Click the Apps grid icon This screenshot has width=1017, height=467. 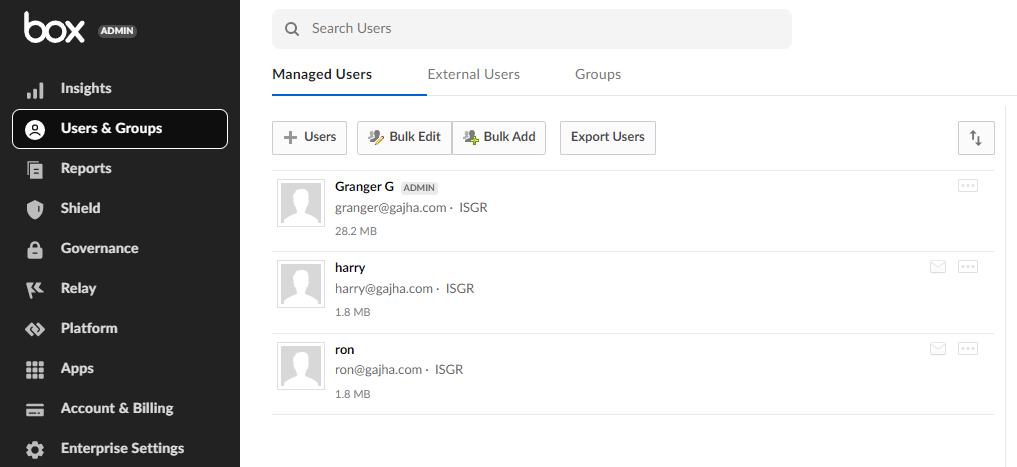[x=34, y=370]
